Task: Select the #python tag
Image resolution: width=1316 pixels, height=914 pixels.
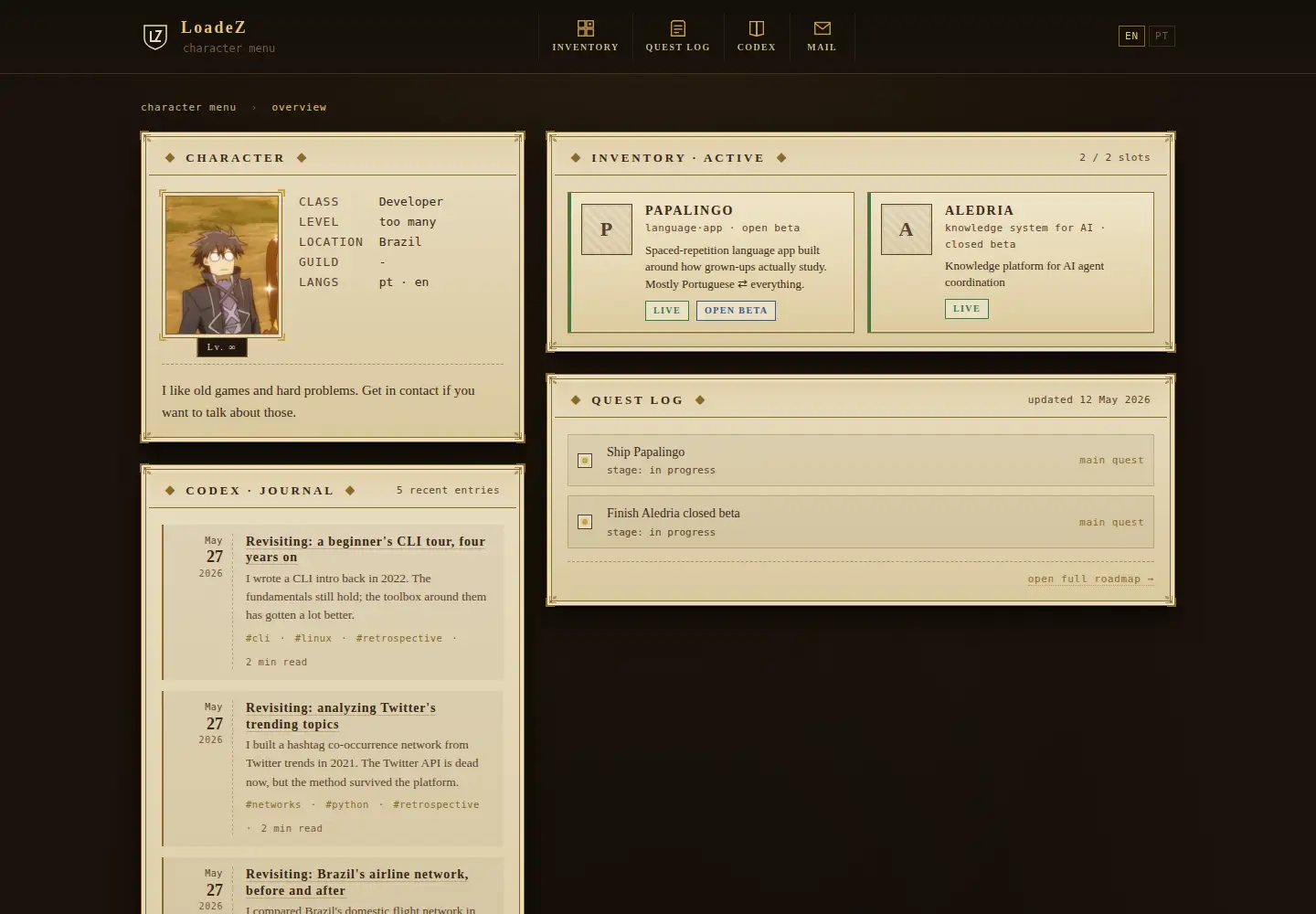Action: (x=347, y=804)
